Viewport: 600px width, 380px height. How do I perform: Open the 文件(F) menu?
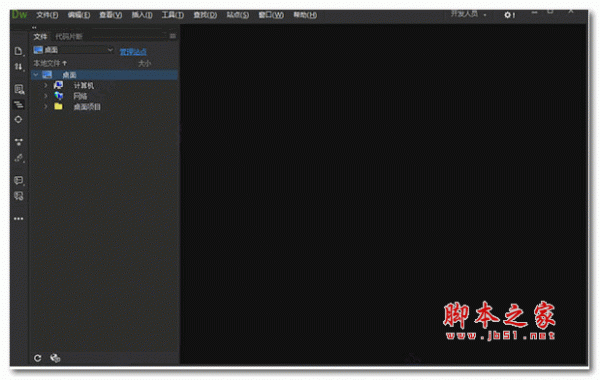point(47,15)
